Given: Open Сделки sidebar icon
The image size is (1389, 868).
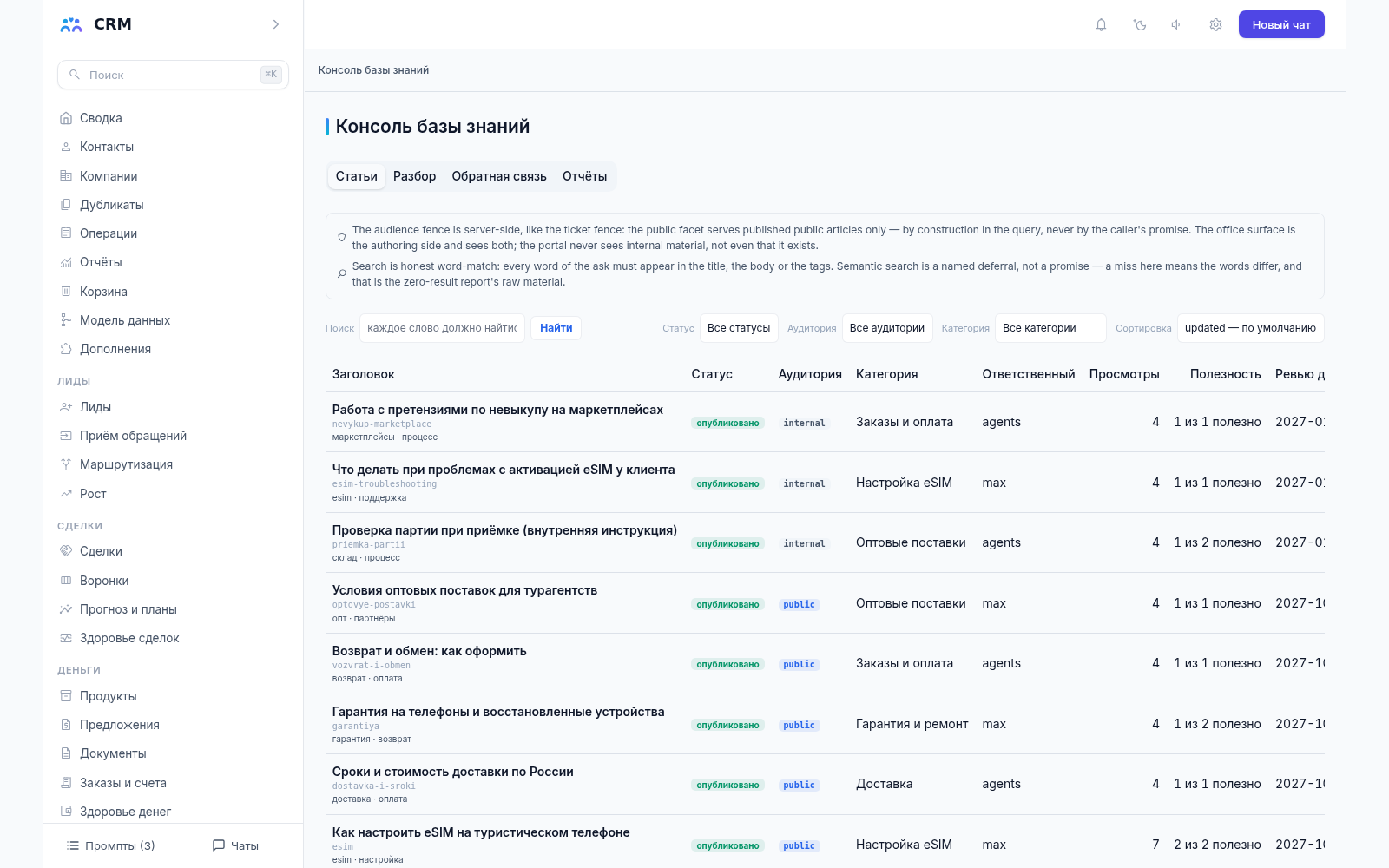Looking at the screenshot, I should click(66, 551).
